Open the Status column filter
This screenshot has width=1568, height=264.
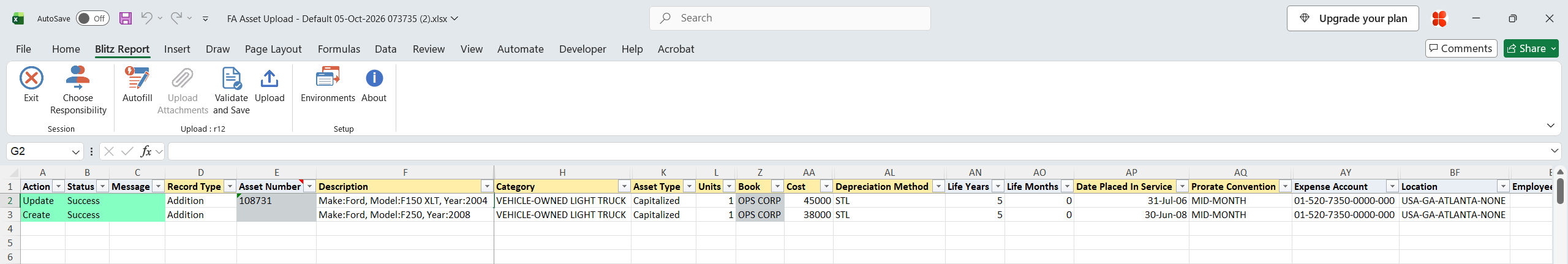[103, 186]
